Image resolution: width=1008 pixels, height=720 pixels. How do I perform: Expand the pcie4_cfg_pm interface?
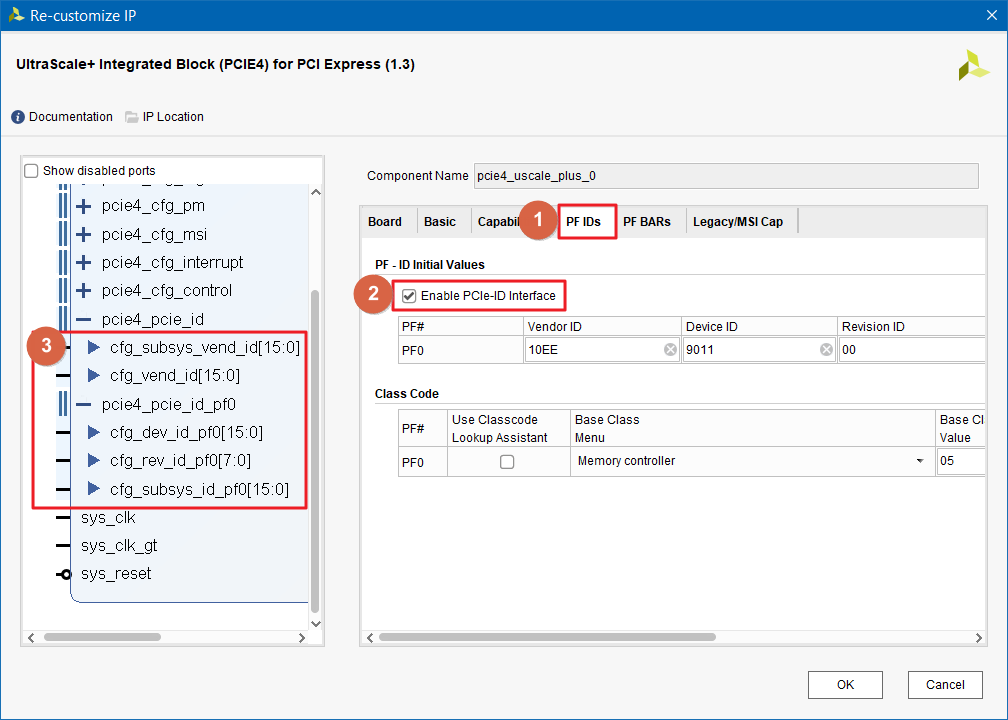[83, 206]
